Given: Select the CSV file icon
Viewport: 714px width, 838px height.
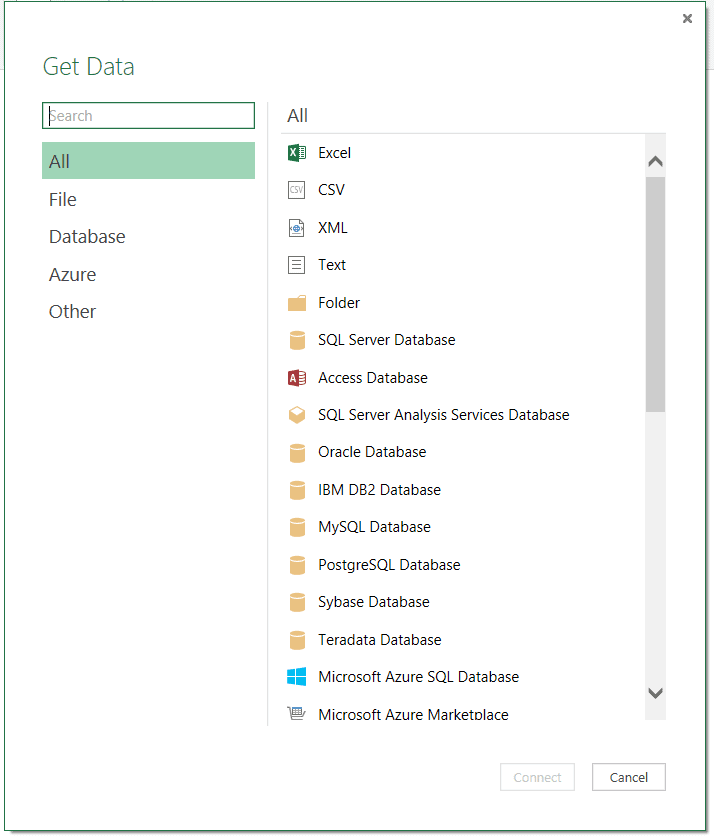Looking at the screenshot, I should pos(296,190).
